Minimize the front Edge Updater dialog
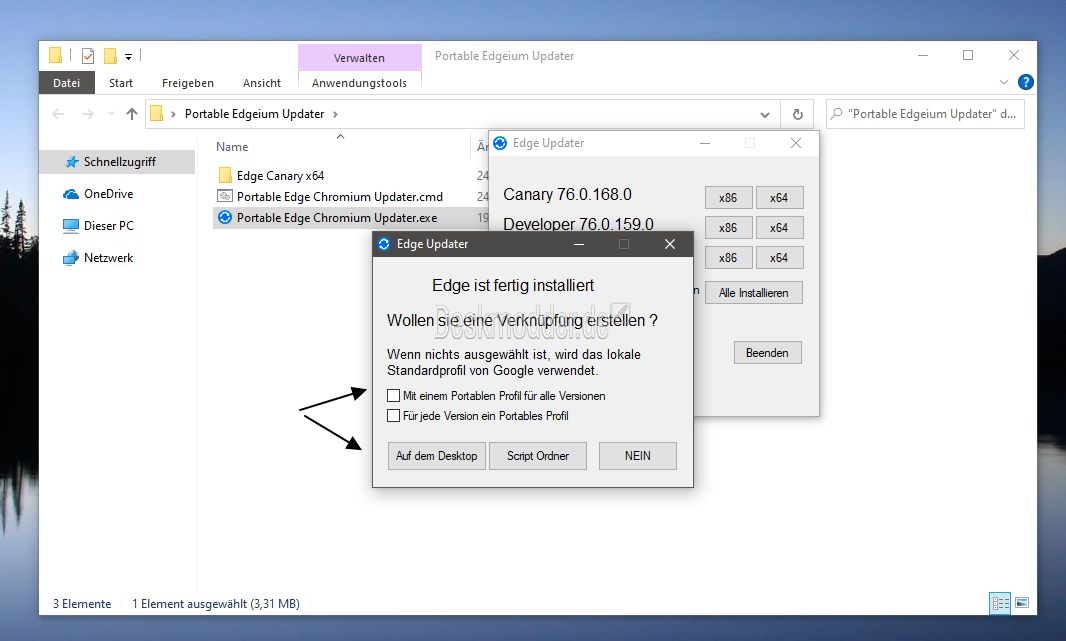 pyautogui.click(x=579, y=244)
